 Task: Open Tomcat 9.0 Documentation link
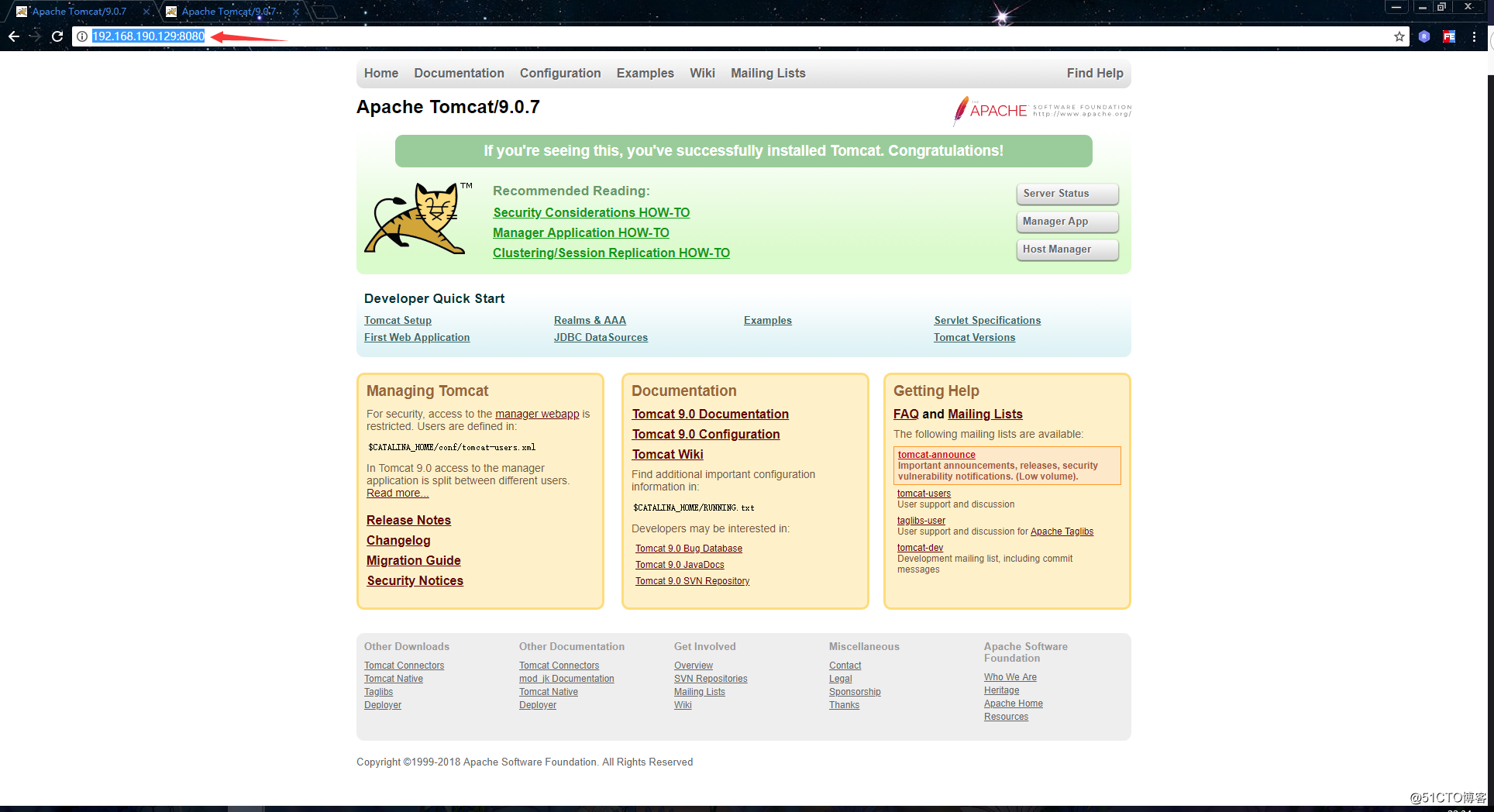click(711, 414)
